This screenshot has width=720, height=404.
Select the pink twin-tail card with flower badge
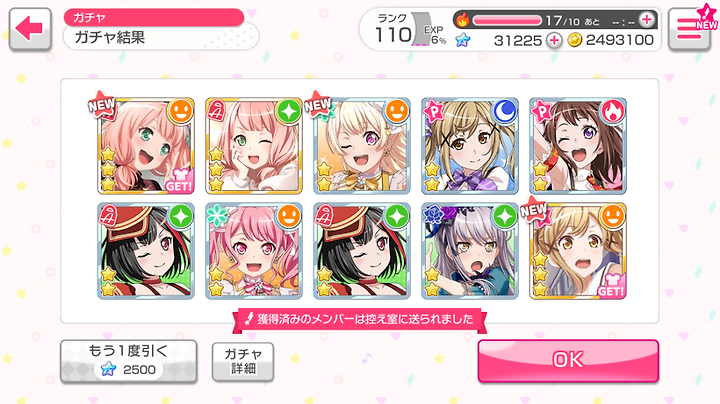[254, 251]
